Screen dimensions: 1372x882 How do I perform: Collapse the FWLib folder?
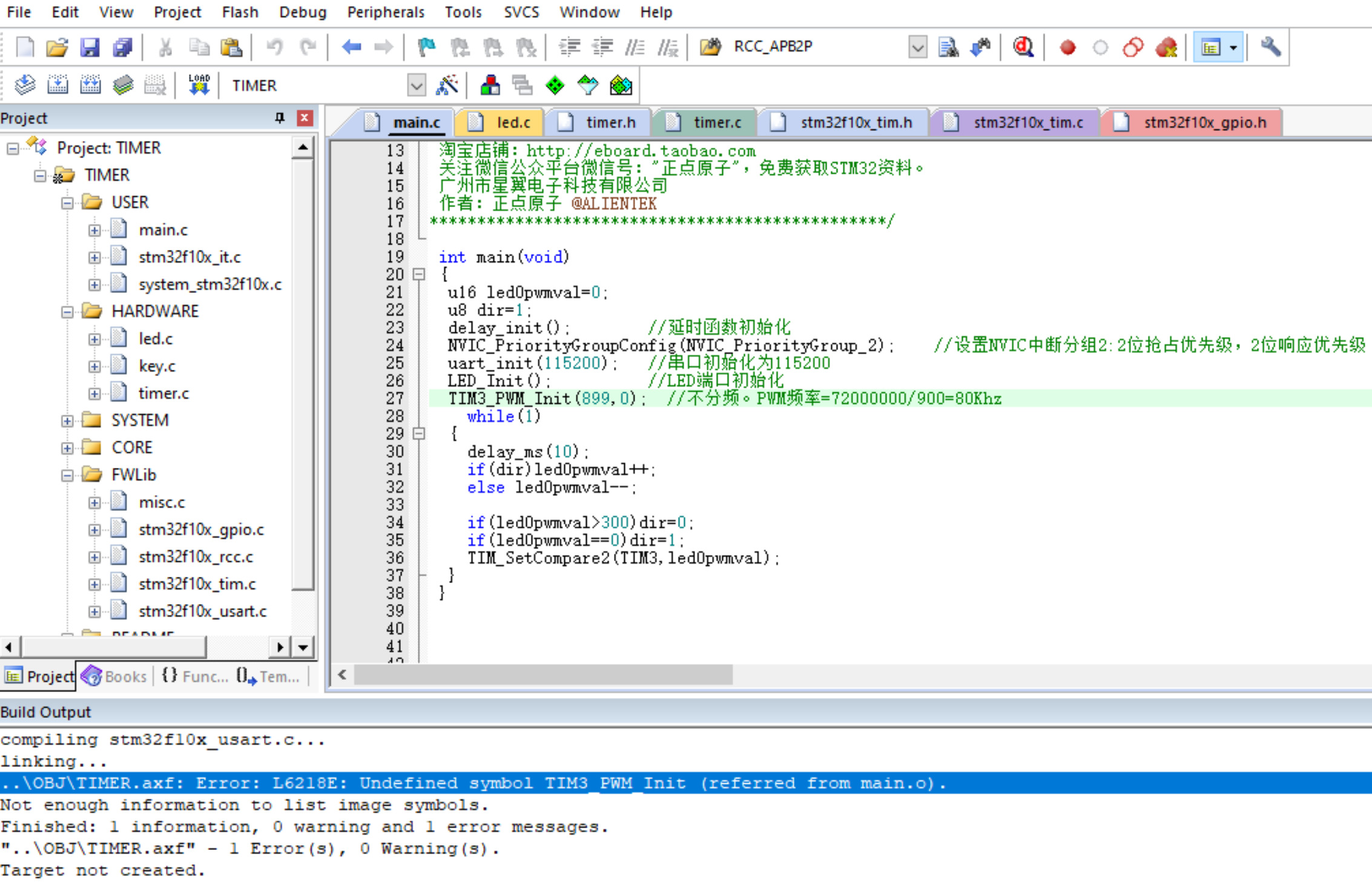coord(67,475)
